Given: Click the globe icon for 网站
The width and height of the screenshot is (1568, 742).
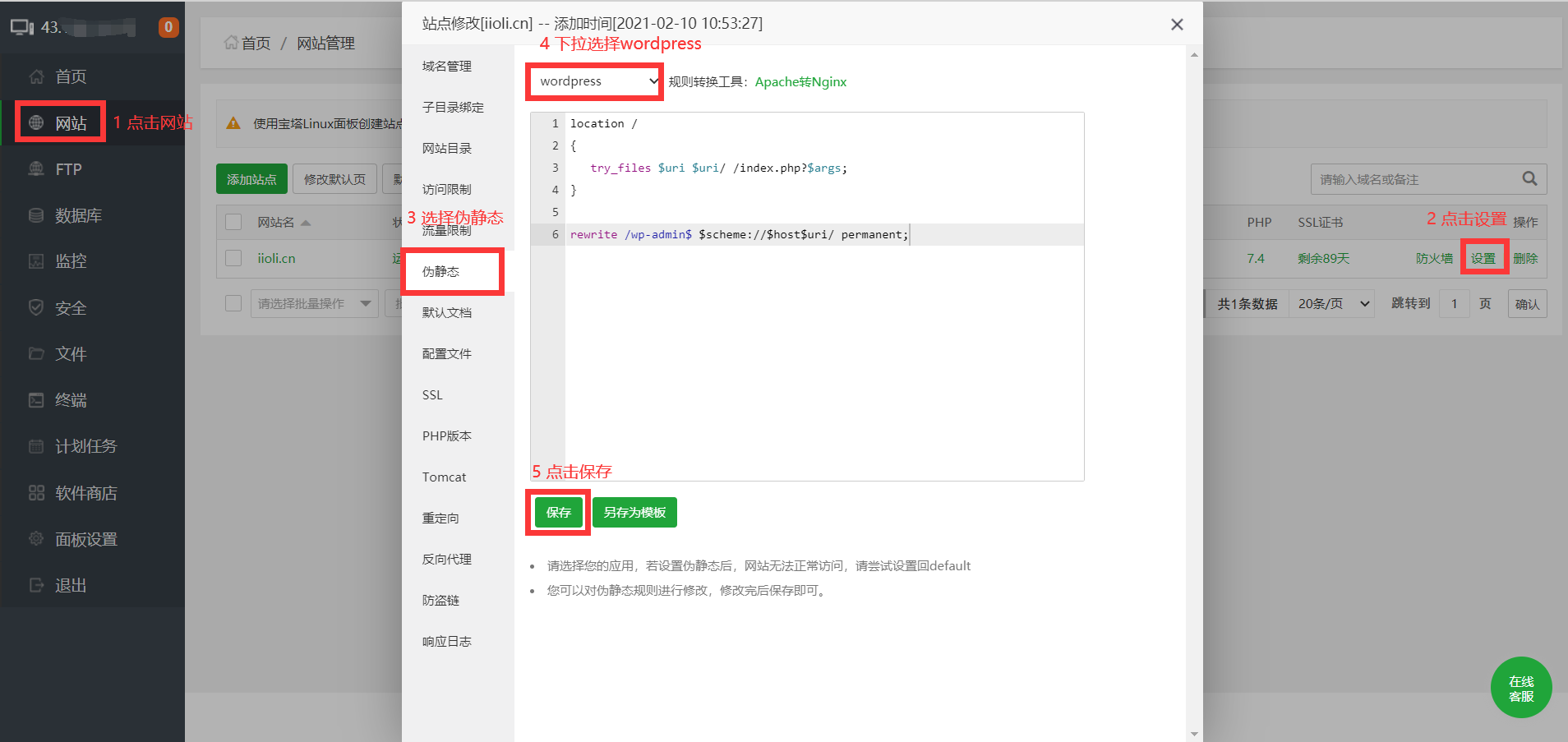Looking at the screenshot, I should click(x=36, y=123).
